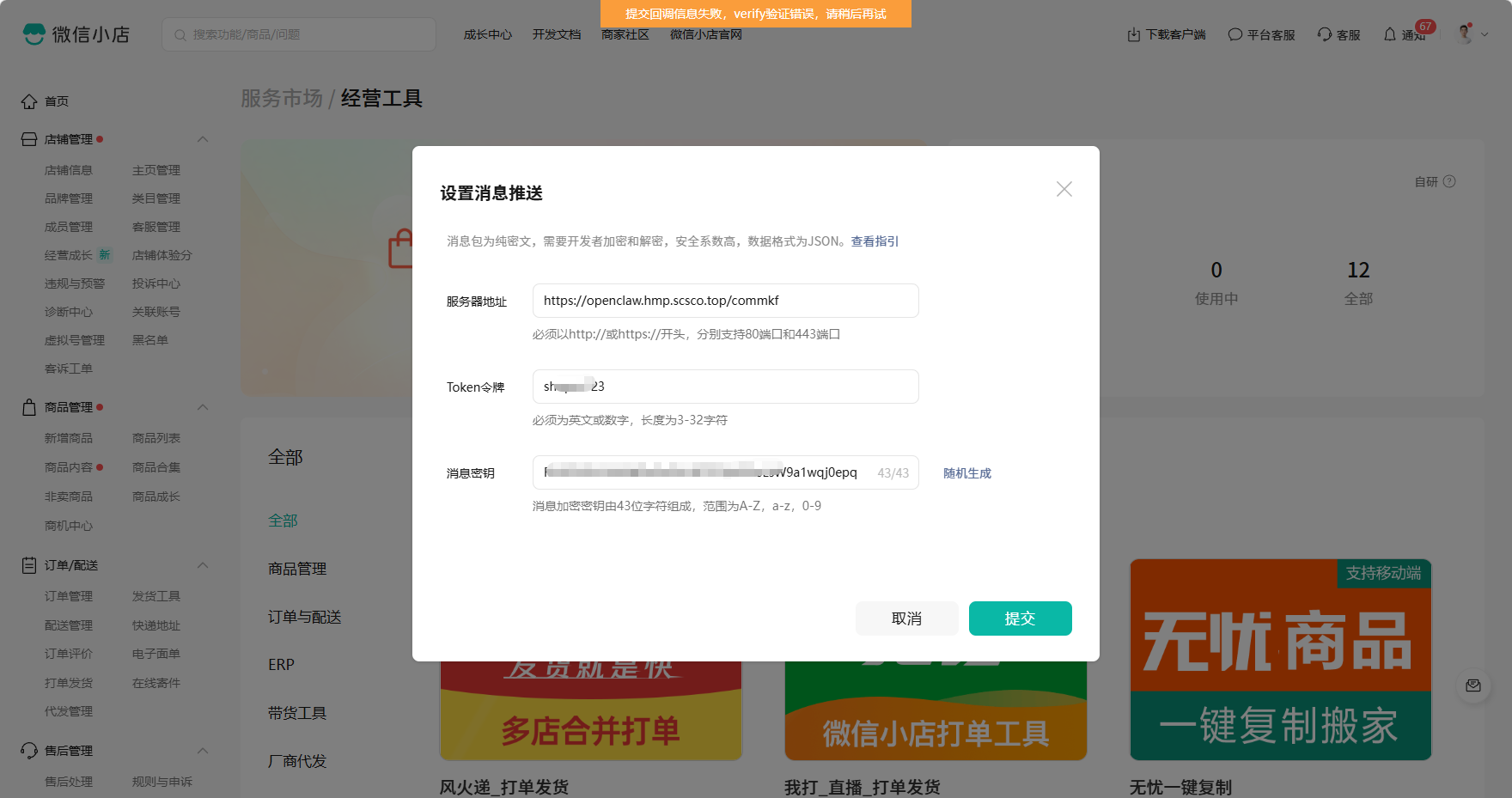Image resolution: width=1512 pixels, height=798 pixels.
Task: Click the 订单/配送 clipboard icon
Action: click(x=29, y=565)
